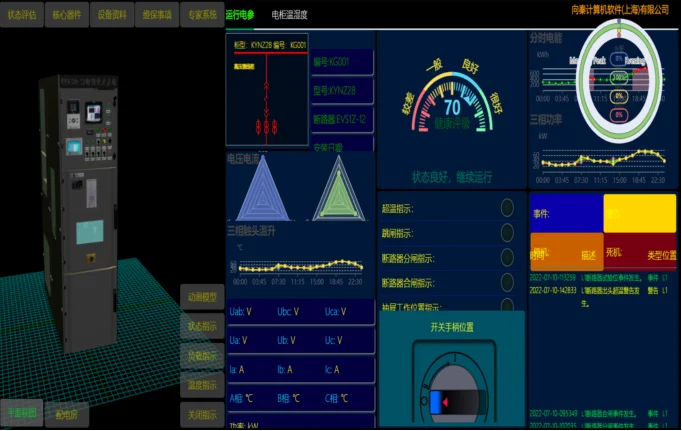682x431 pixels.
Task: Open the 设备资料 section
Action: pos(112,15)
